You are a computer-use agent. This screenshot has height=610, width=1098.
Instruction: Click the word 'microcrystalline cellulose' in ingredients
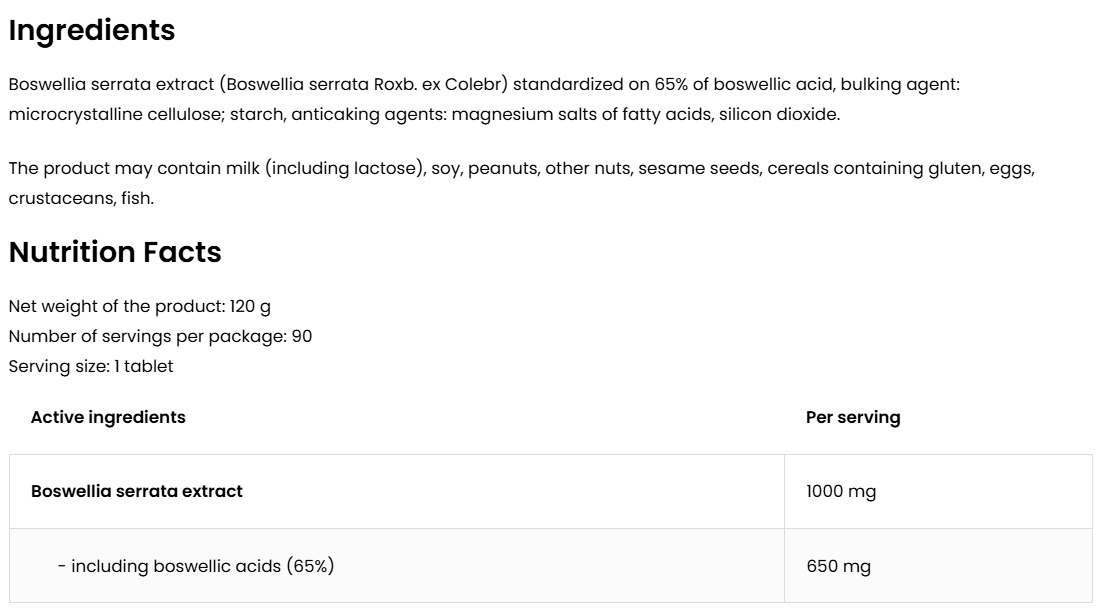[114, 114]
